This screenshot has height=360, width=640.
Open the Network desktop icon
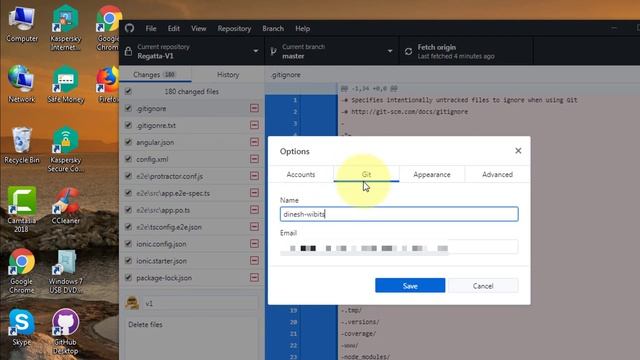coord(22,84)
